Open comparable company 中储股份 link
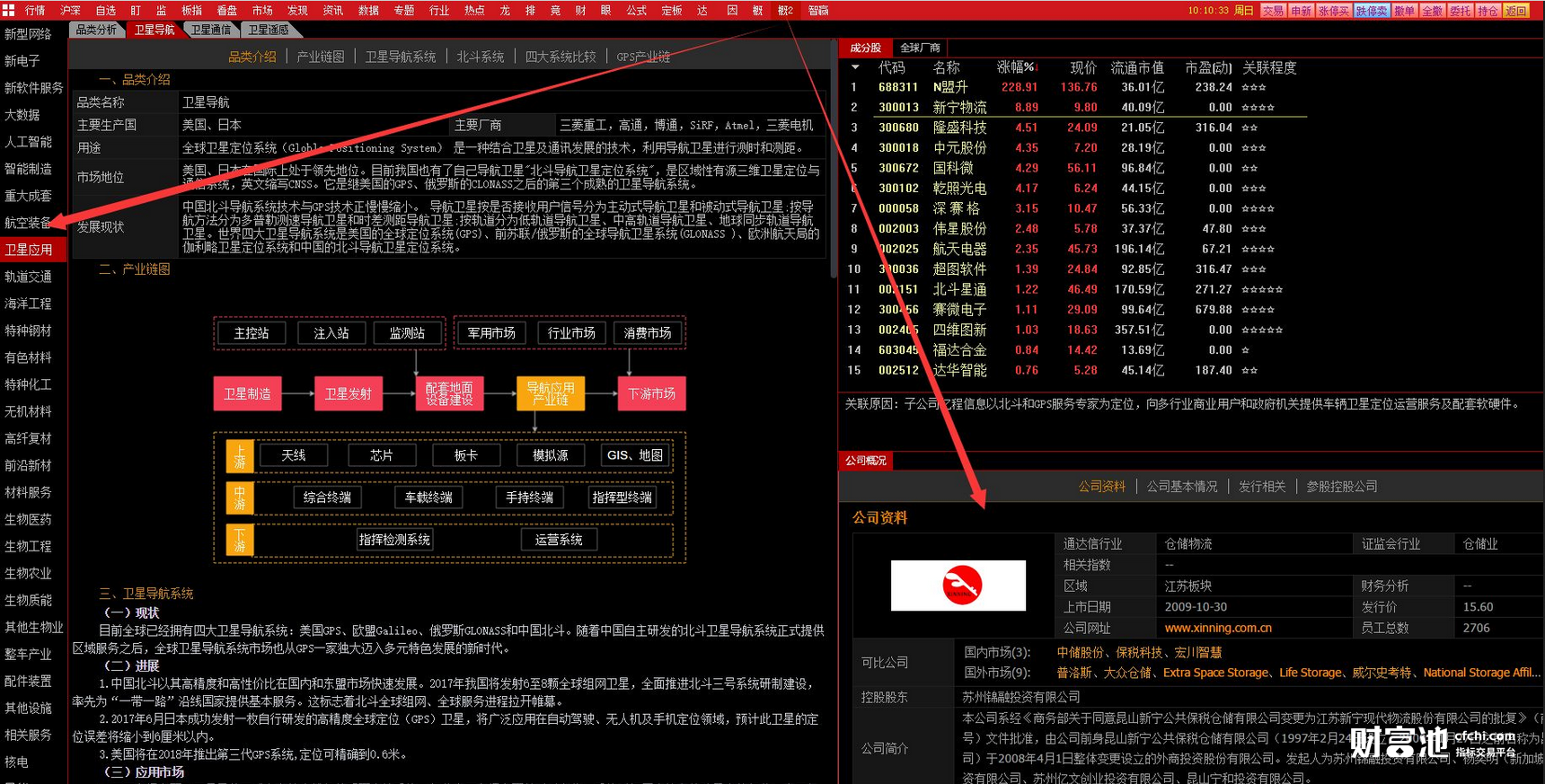 1080,652
